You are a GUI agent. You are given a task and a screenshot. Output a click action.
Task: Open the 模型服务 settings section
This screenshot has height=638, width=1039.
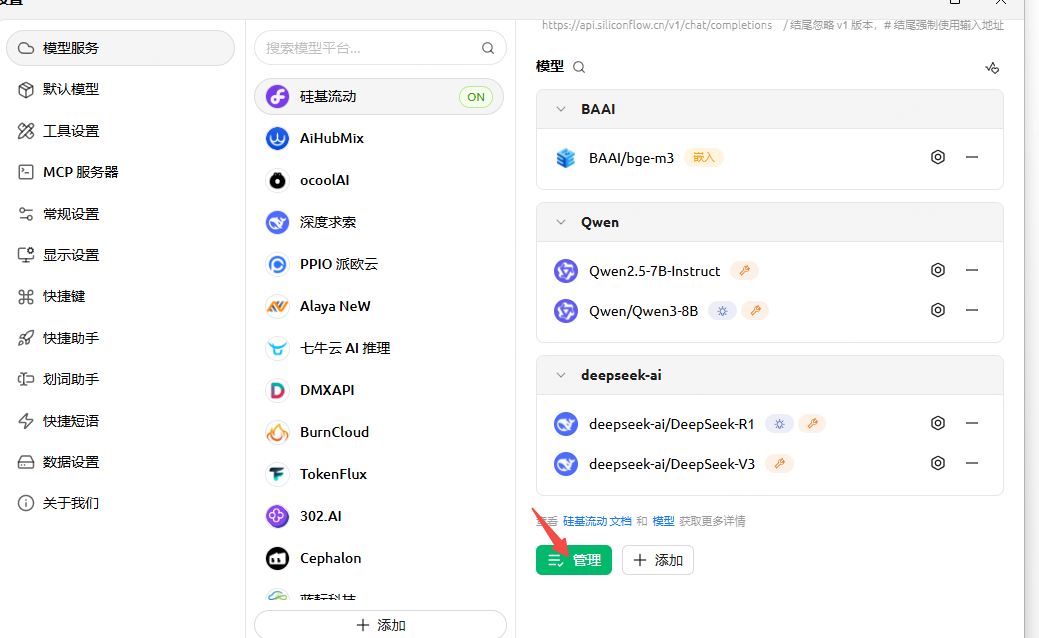coord(121,48)
